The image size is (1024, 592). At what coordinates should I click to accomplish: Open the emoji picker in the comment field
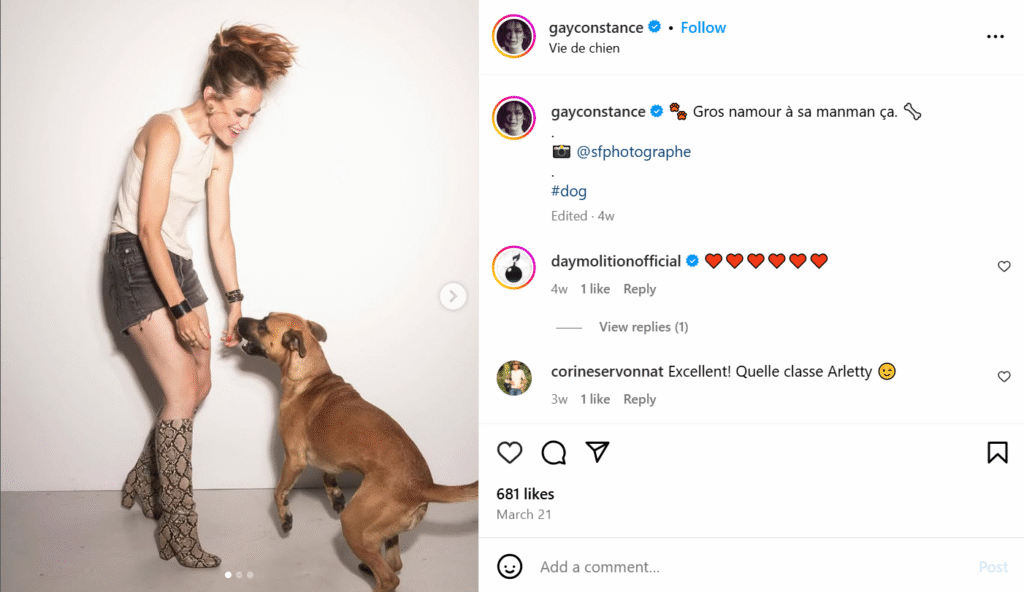[510, 566]
